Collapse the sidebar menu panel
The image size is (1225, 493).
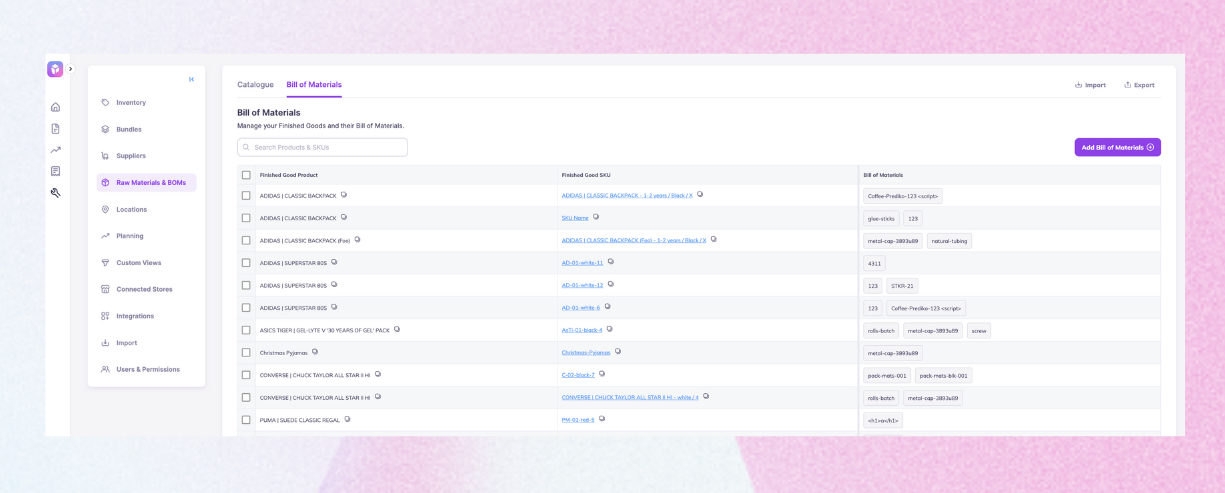(191, 79)
